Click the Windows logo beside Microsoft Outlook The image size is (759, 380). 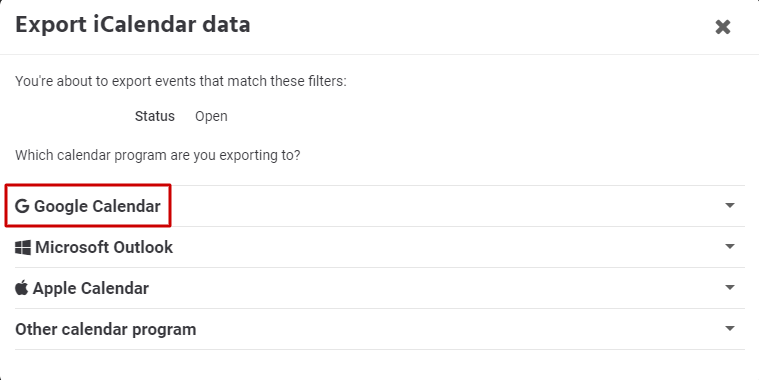[x=23, y=247]
